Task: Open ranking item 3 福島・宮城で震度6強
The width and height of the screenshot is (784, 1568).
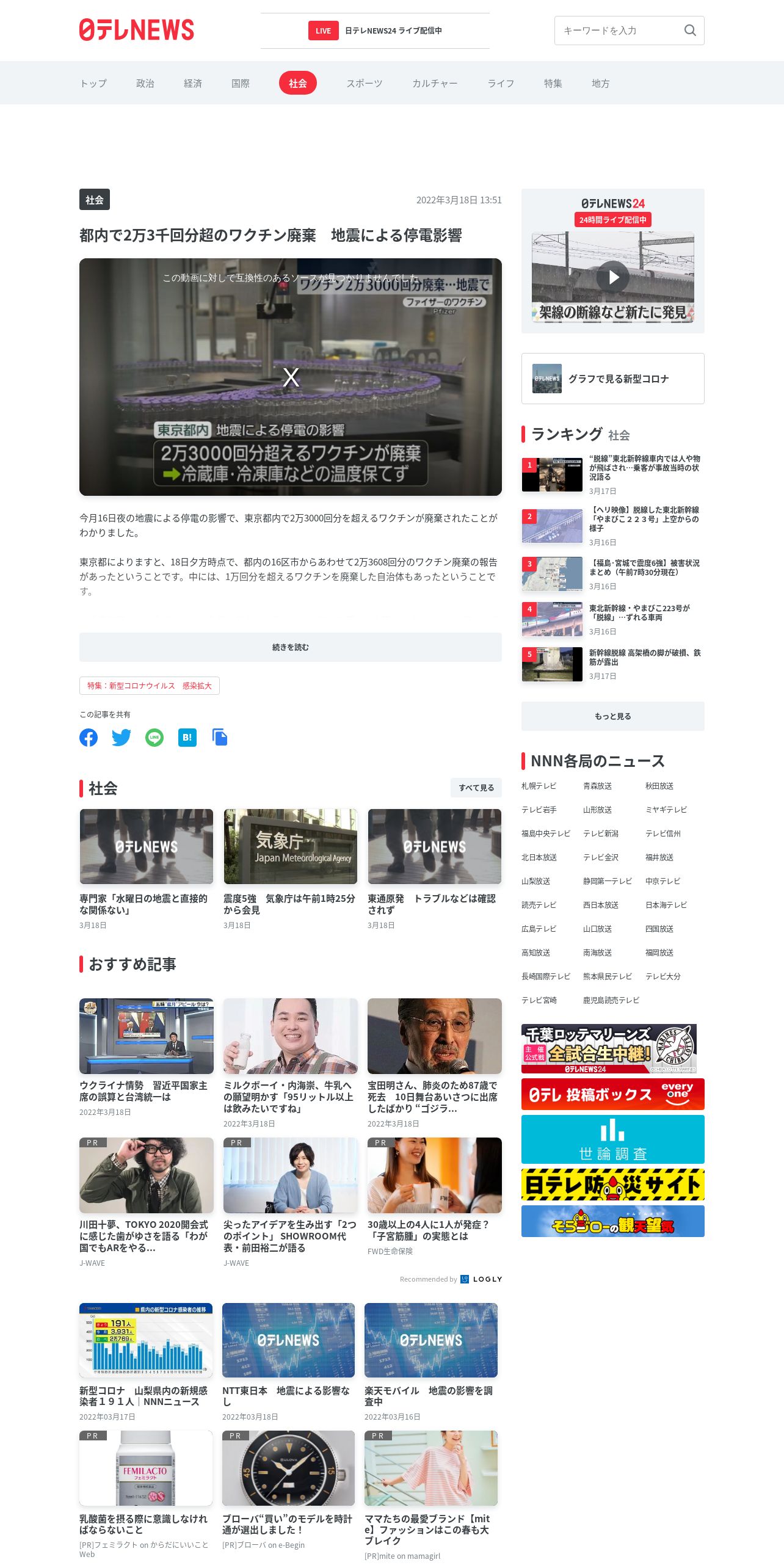Action: (612, 574)
